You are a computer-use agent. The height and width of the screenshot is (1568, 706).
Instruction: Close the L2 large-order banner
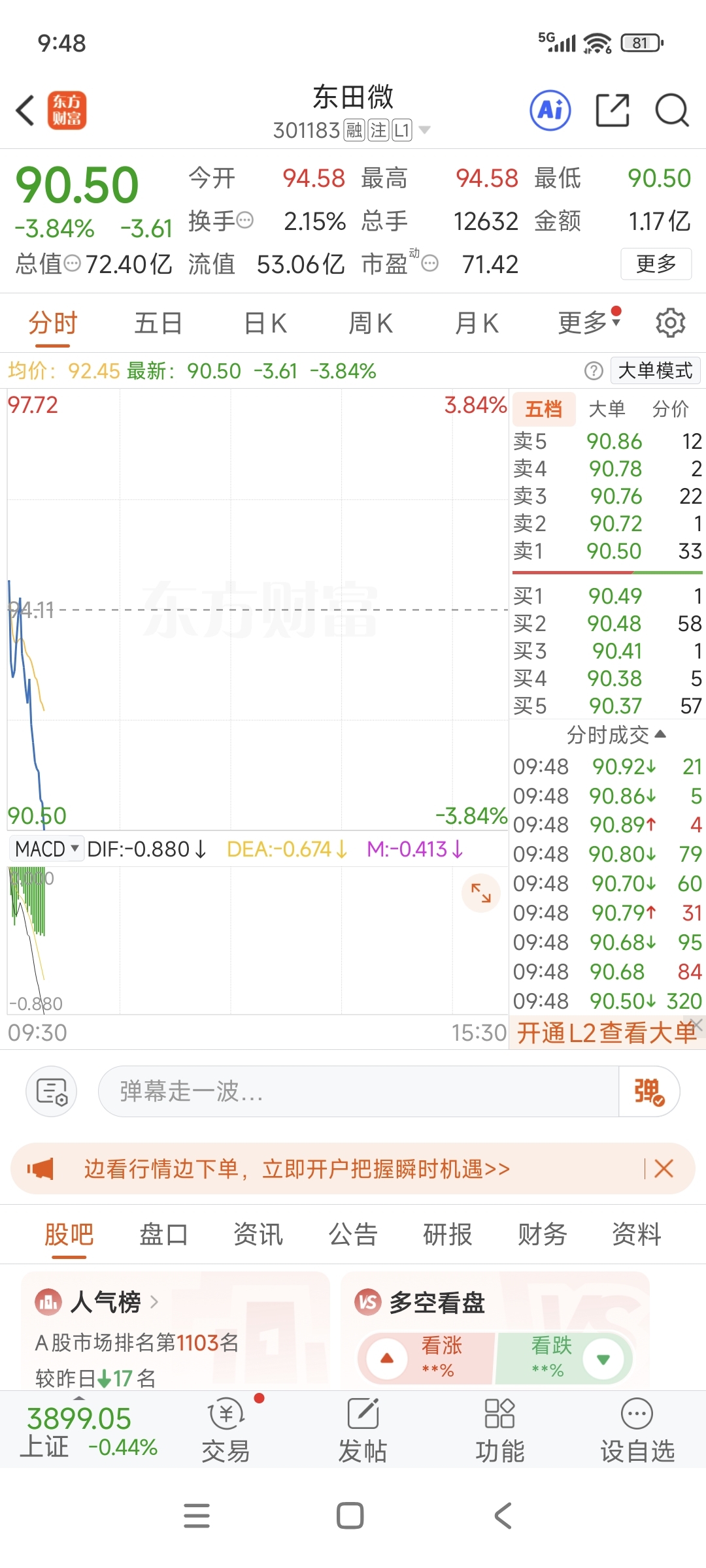[697, 1024]
